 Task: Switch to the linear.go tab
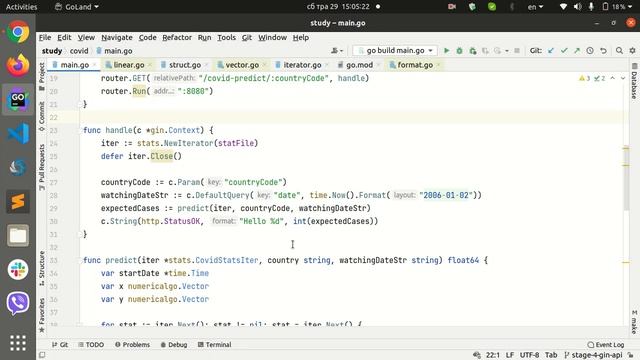[129, 65]
